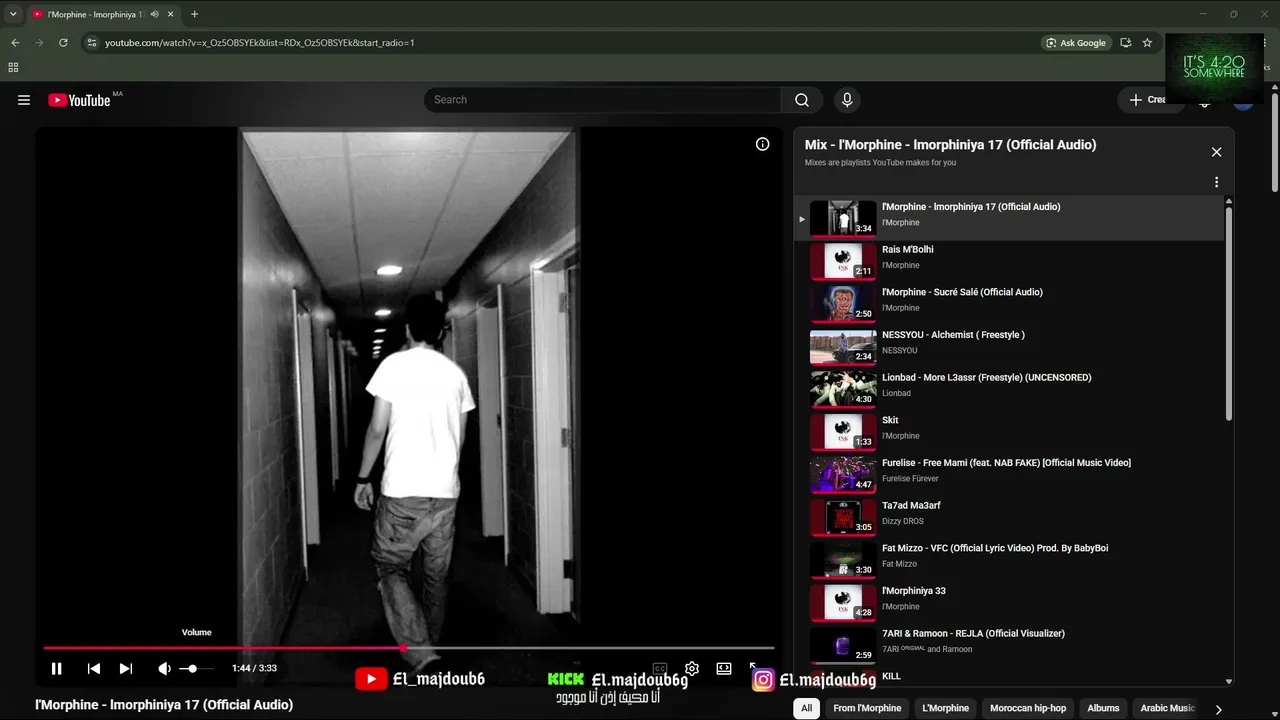Show video info card icon
Viewport: 1280px width, 720px height.
click(x=763, y=144)
